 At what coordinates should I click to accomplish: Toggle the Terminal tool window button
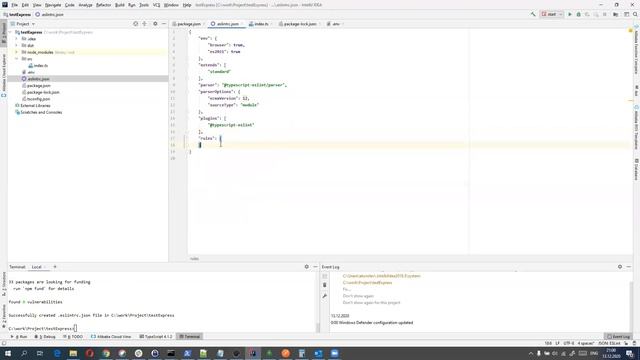[x=190, y=337]
